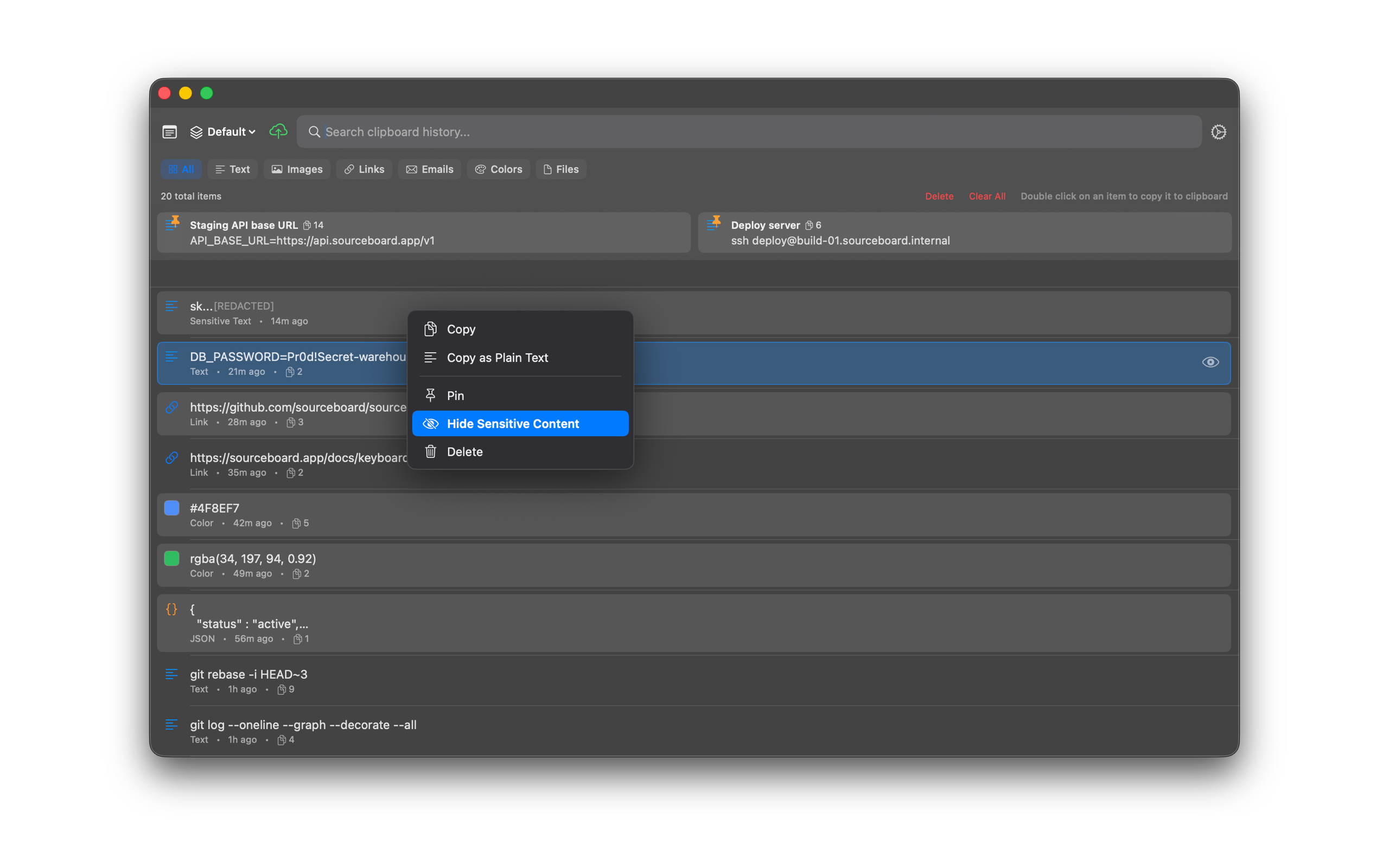Click the blue #4F8EF7 color swatch
Viewport: 1389px width, 868px height.
click(171, 508)
